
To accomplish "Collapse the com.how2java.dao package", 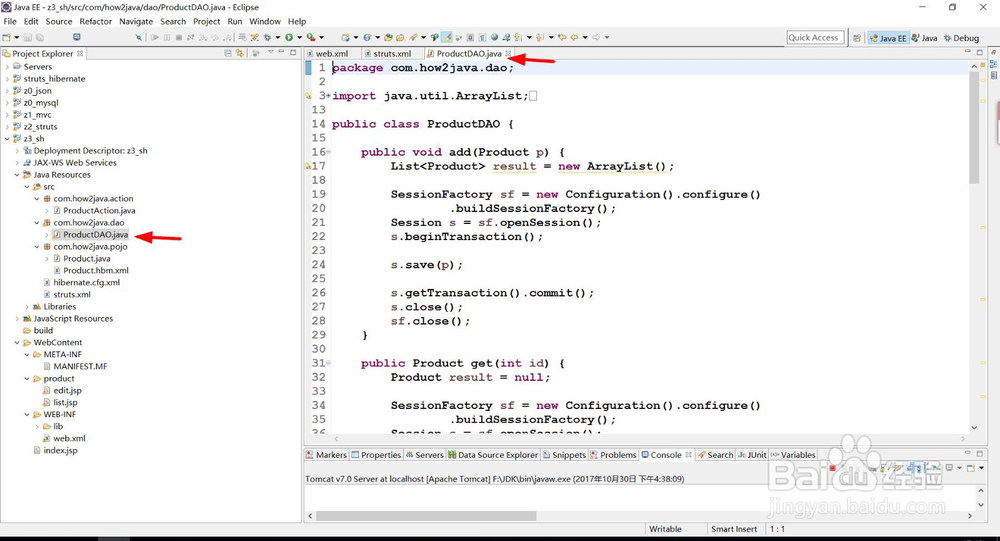I will [x=37, y=223].
